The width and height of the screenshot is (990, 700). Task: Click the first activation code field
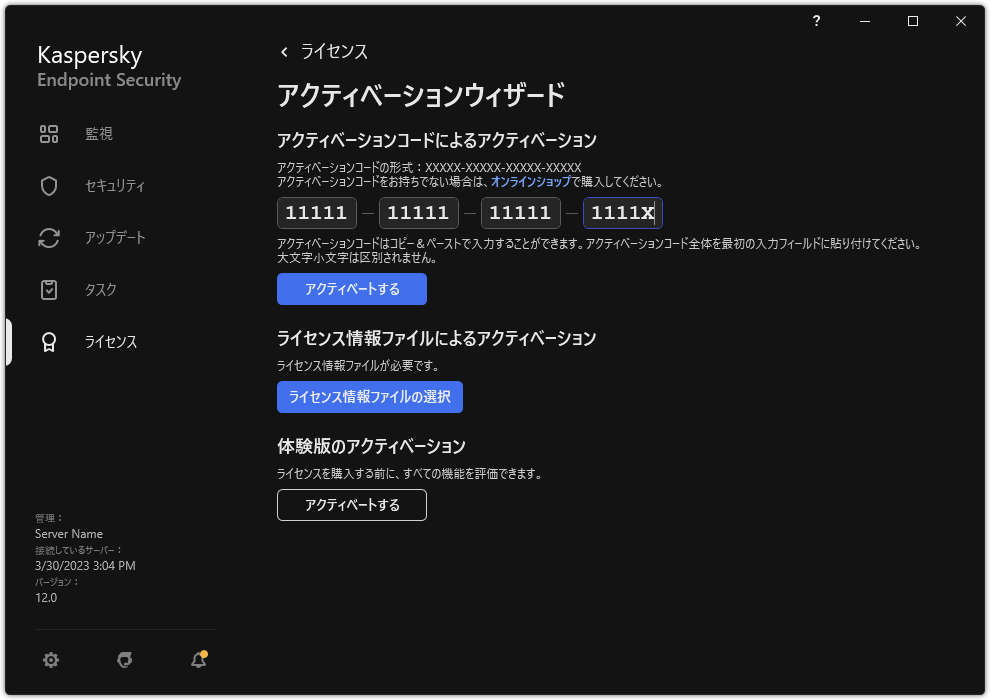point(316,212)
